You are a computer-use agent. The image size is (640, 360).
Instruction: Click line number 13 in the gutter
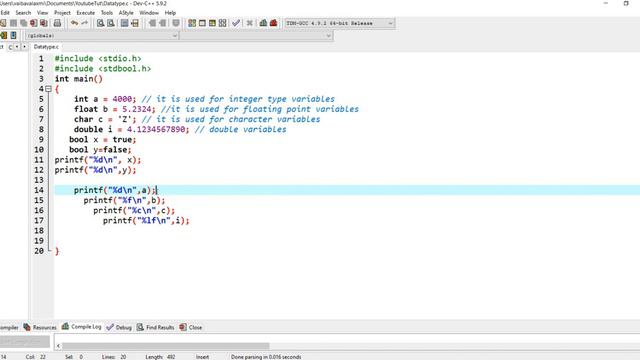coord(39,180)
